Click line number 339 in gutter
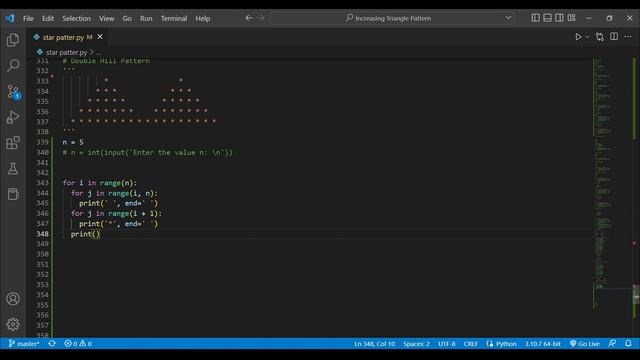640x360 pixels. coord(42,142)
